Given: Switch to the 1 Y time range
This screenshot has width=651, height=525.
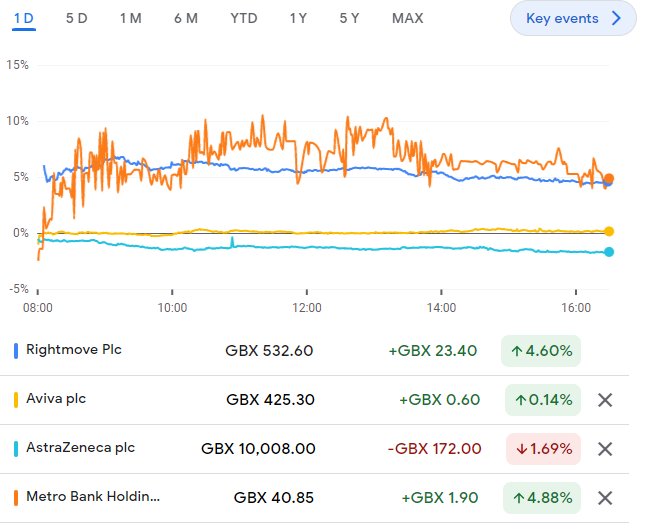Looking at the screenshot, I should tap(298, 19).
